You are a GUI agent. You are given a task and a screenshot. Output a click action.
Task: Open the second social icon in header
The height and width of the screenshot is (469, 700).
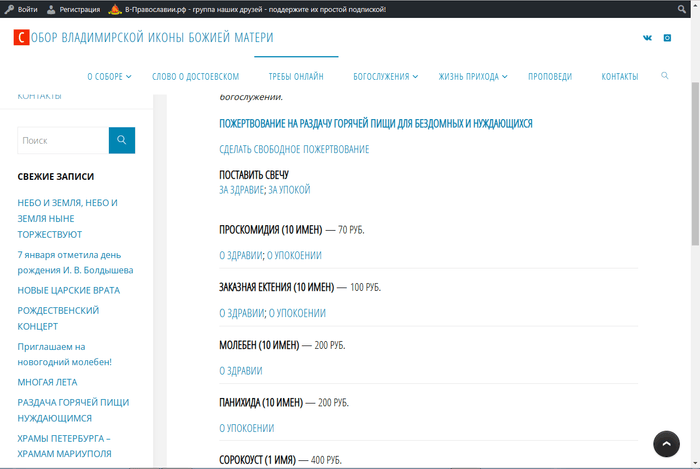tap(668, 38)
